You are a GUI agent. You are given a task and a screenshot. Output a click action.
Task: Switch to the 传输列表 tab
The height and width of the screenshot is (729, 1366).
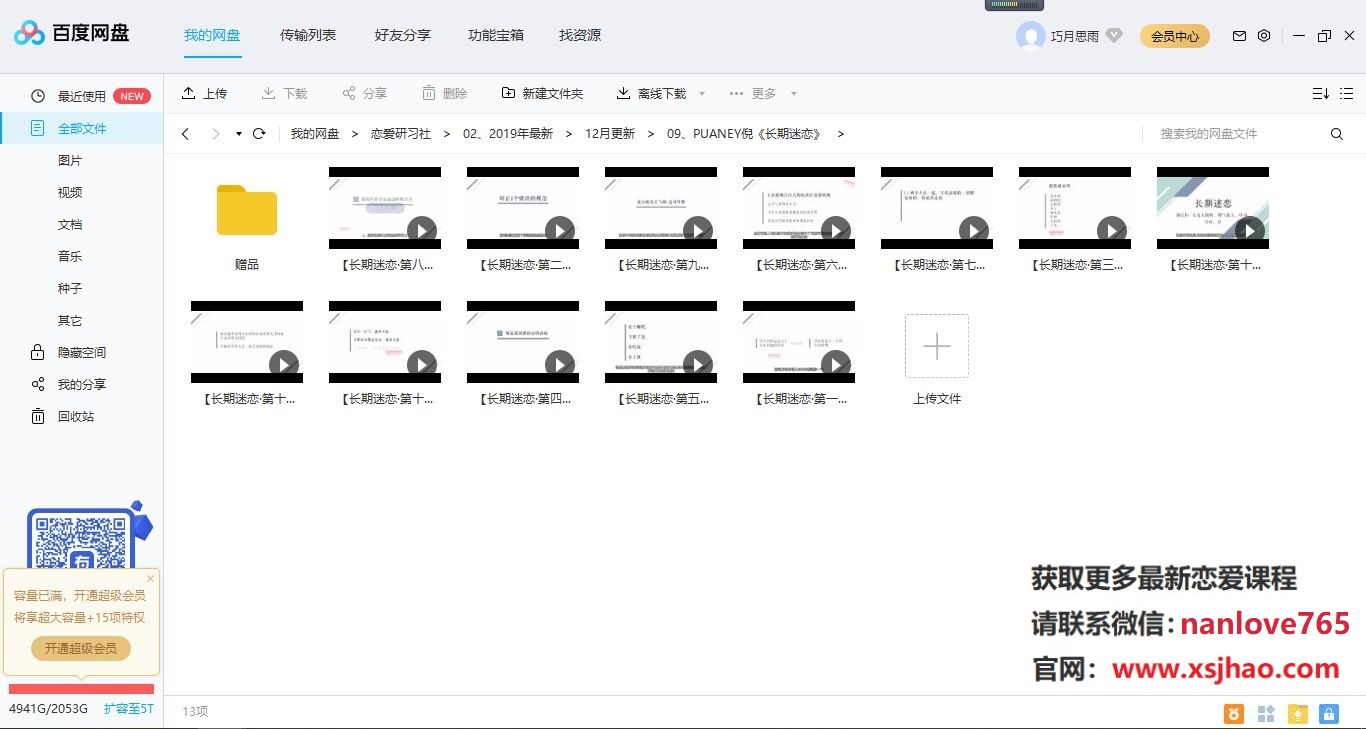[x=308, y=35]
